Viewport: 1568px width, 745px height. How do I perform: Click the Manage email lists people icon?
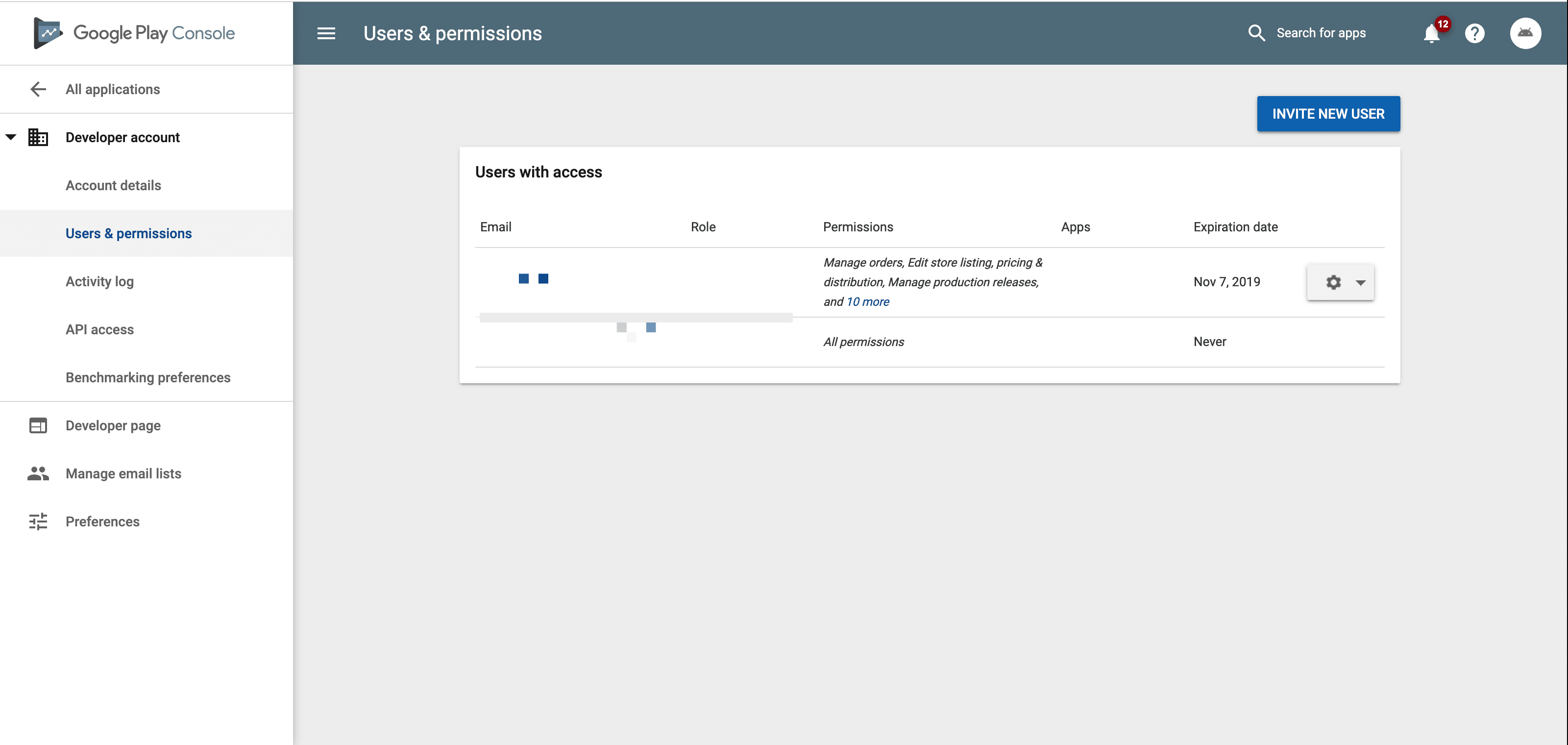[x=38, y=473]
